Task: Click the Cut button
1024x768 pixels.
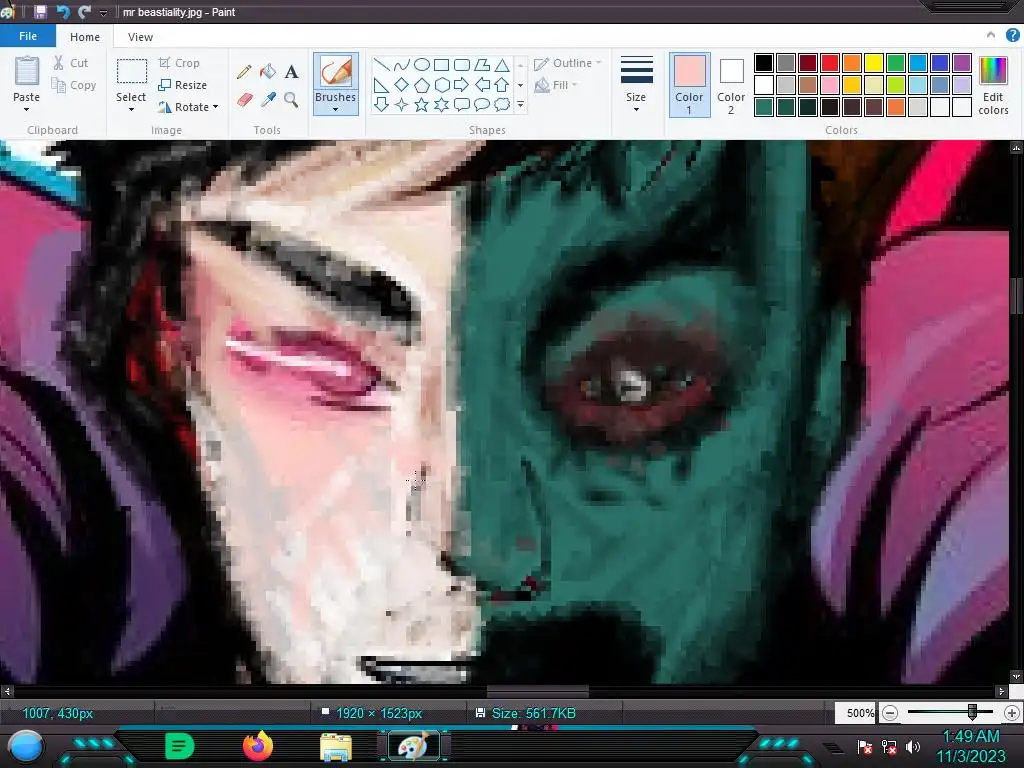Action: (x=71, y=63)
